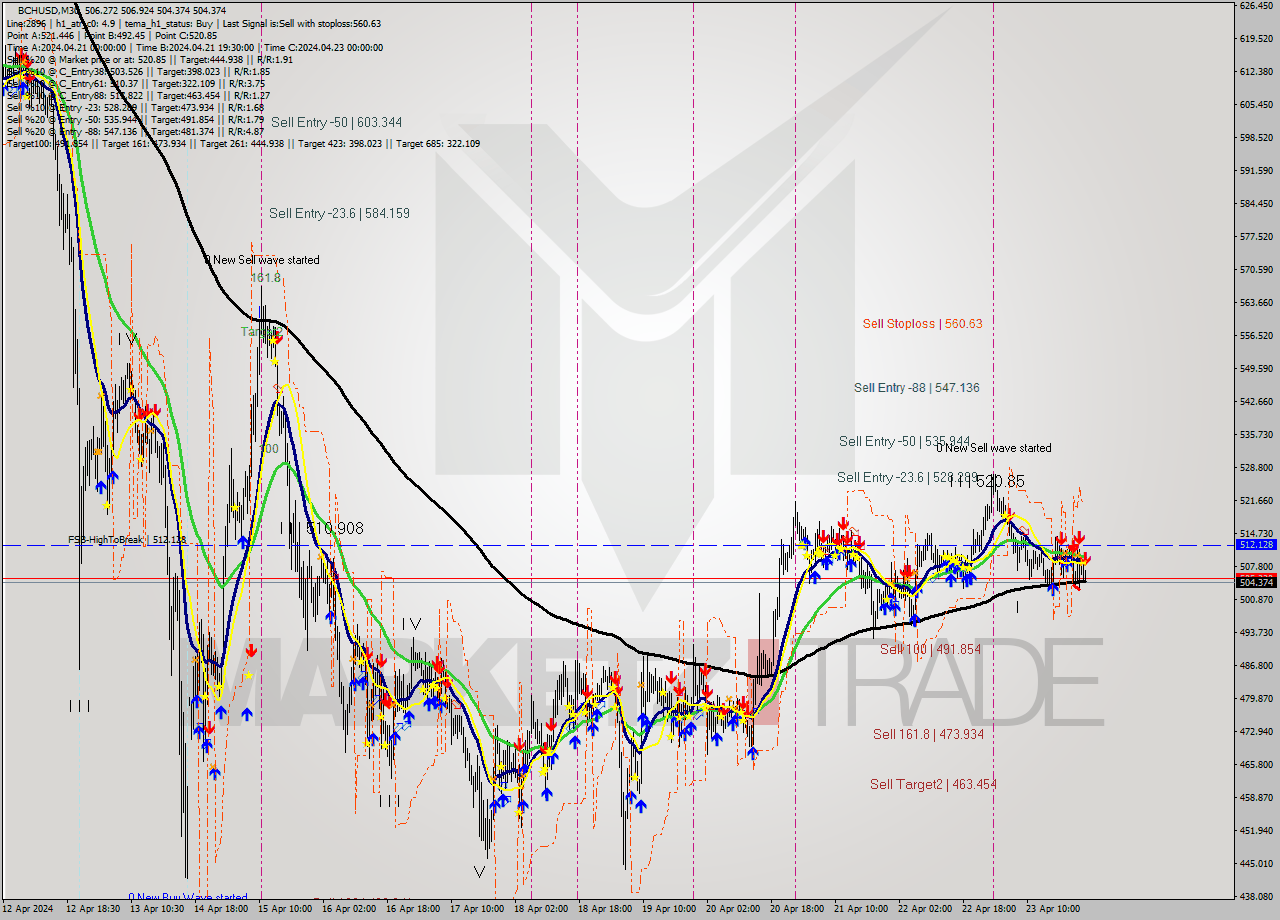1280x920 pixels.
Task: Click the 598.580 price axis value
Action: pyautogui.click(x=1255, y=137)
